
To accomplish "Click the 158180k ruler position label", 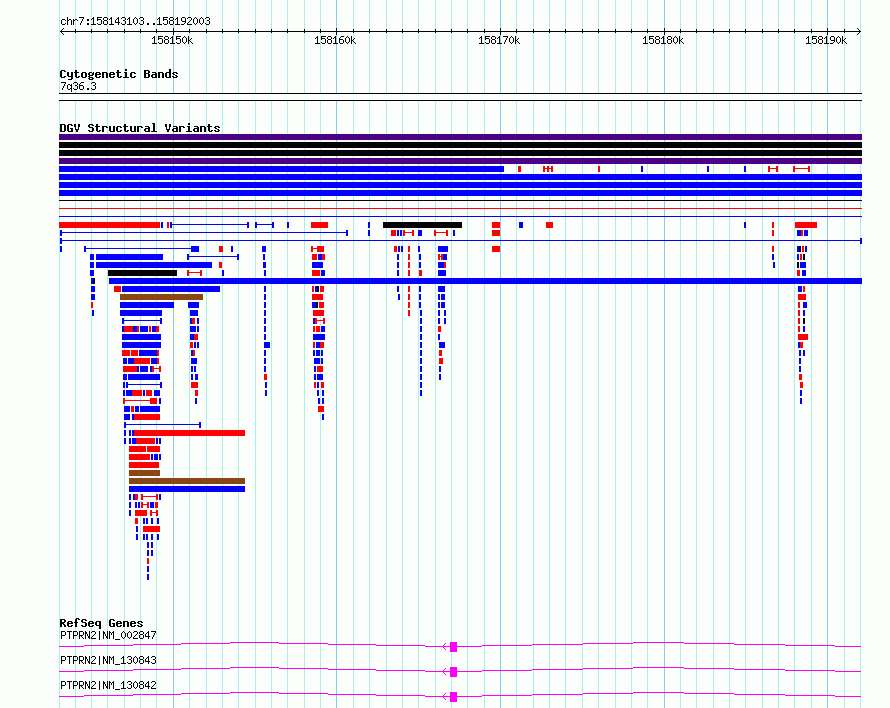I will pos(663,40).
